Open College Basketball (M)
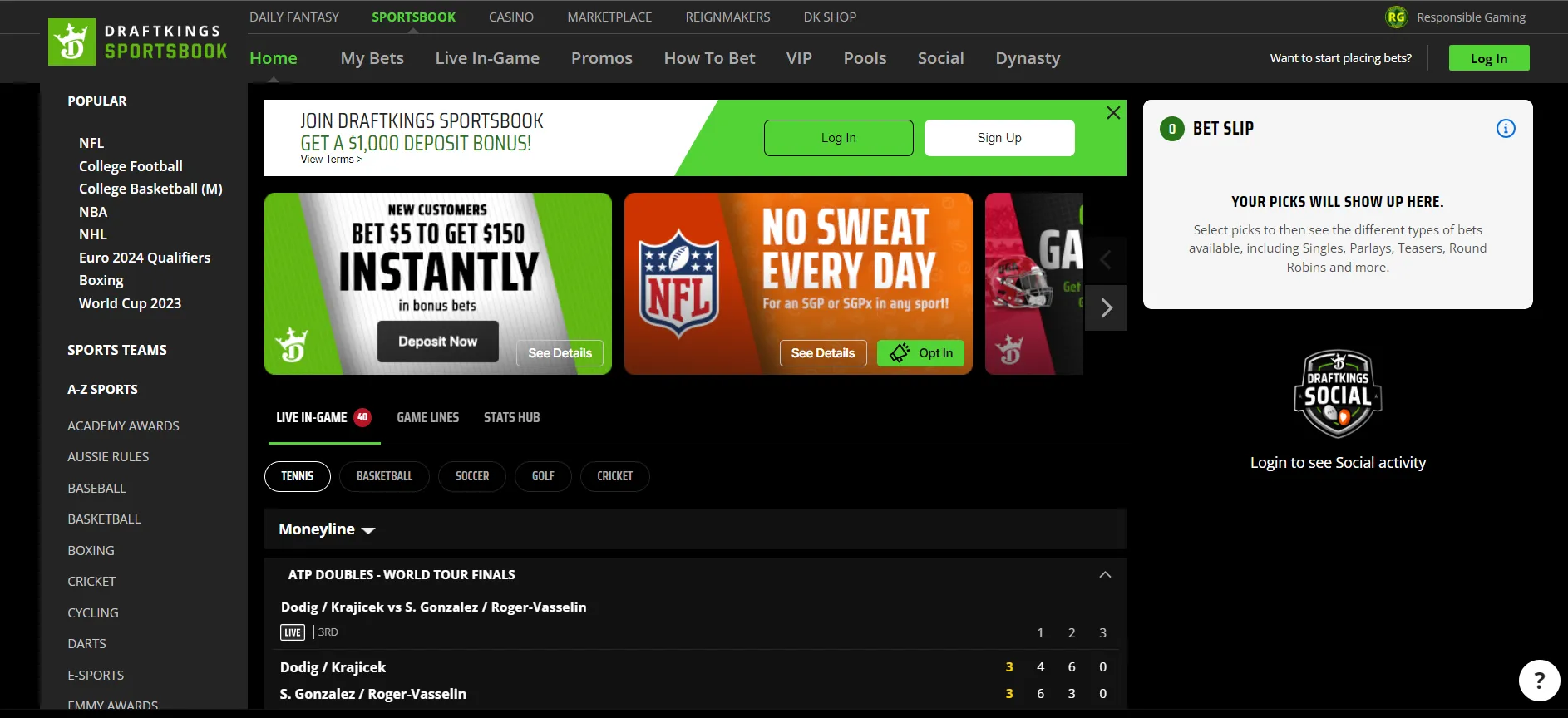This screenshot has width=1568, height=718. (150, 189)
